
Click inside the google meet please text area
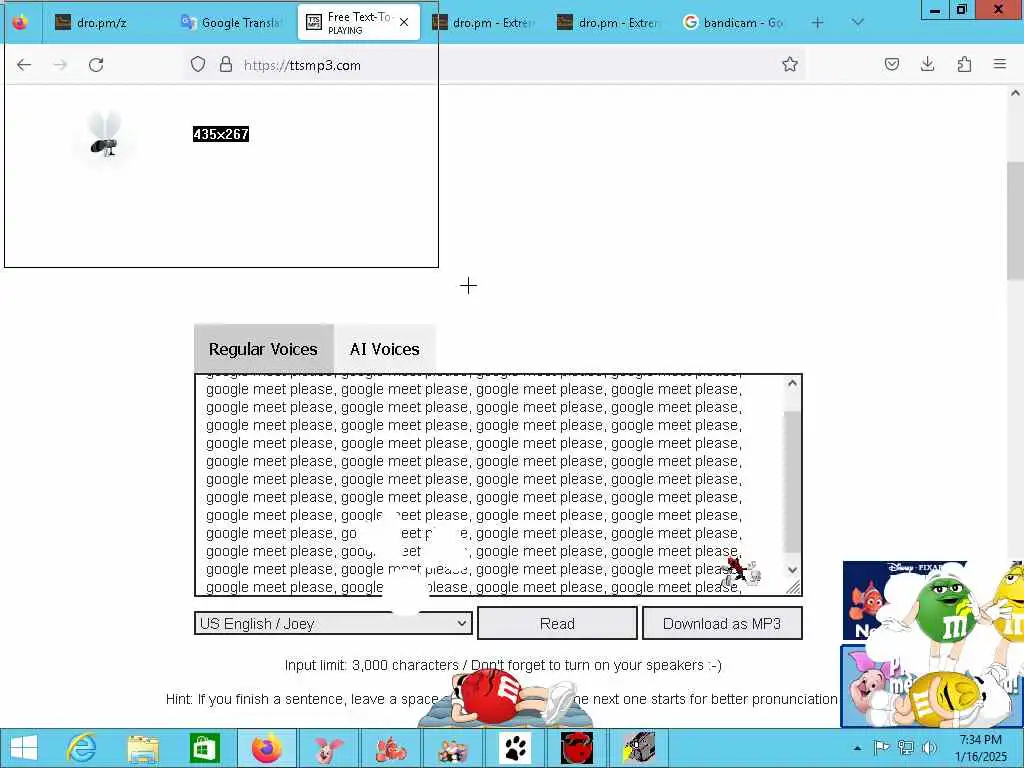click(490, 485)
